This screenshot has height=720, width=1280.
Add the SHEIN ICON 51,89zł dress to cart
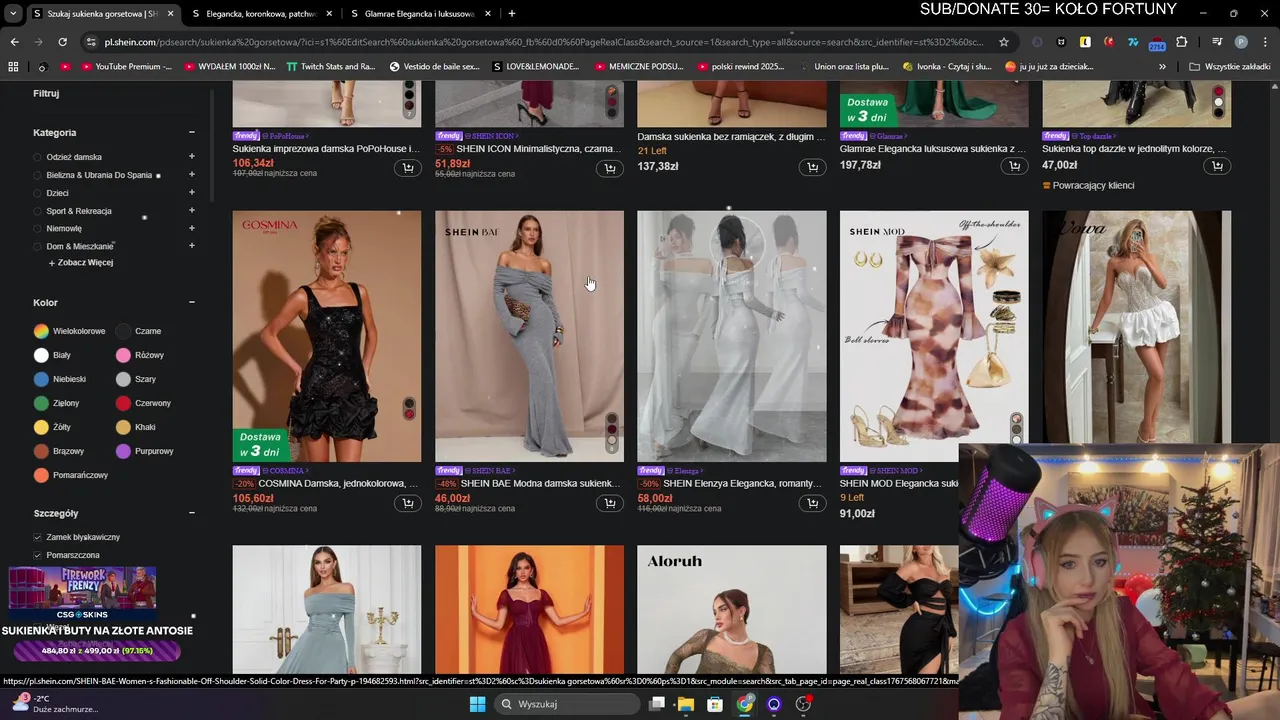610,167
